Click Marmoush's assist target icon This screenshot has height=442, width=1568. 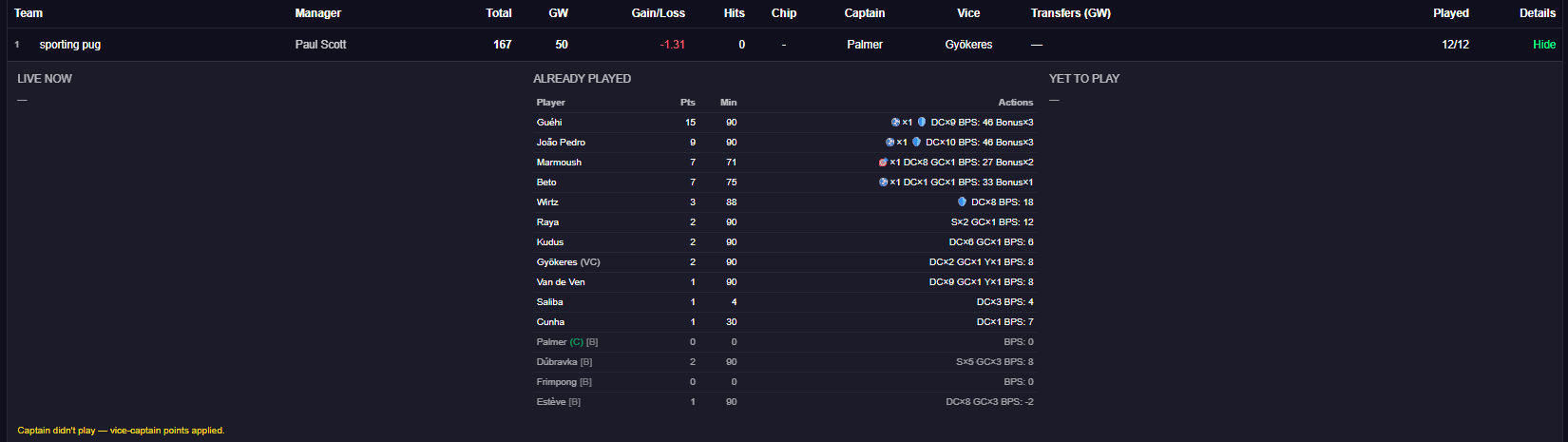click(x=883, y=163)
